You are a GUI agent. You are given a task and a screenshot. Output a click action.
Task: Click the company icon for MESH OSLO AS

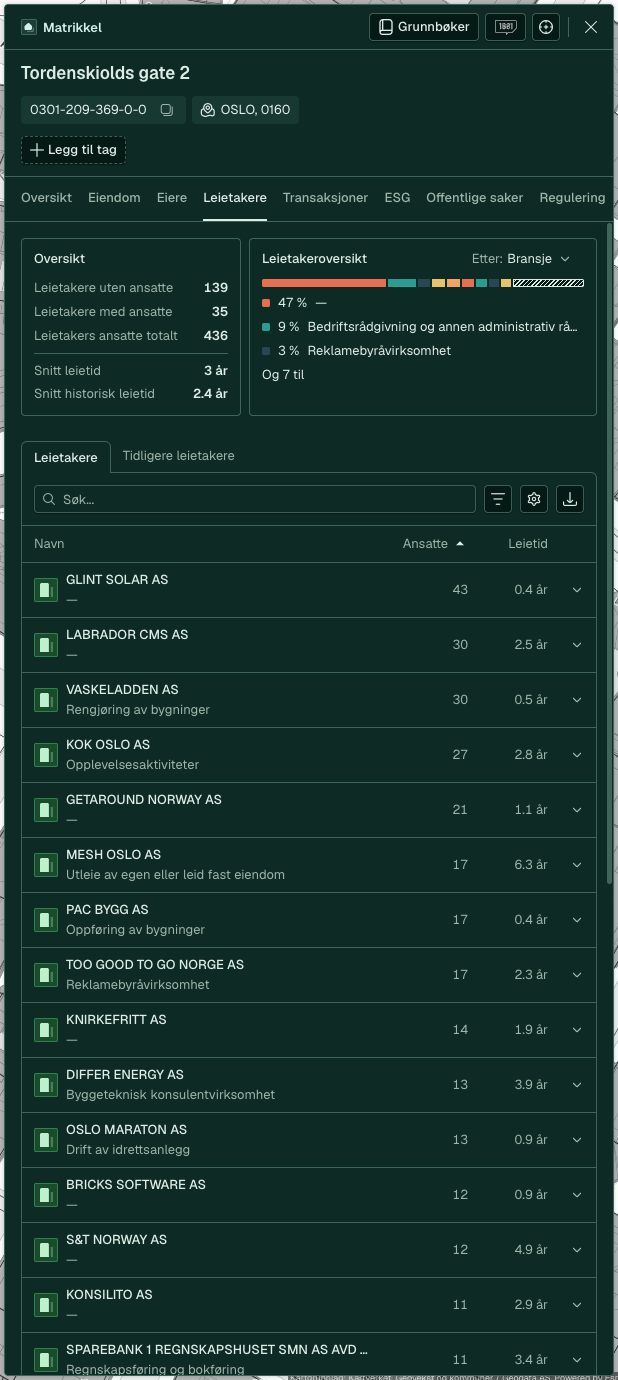point(46,865)
